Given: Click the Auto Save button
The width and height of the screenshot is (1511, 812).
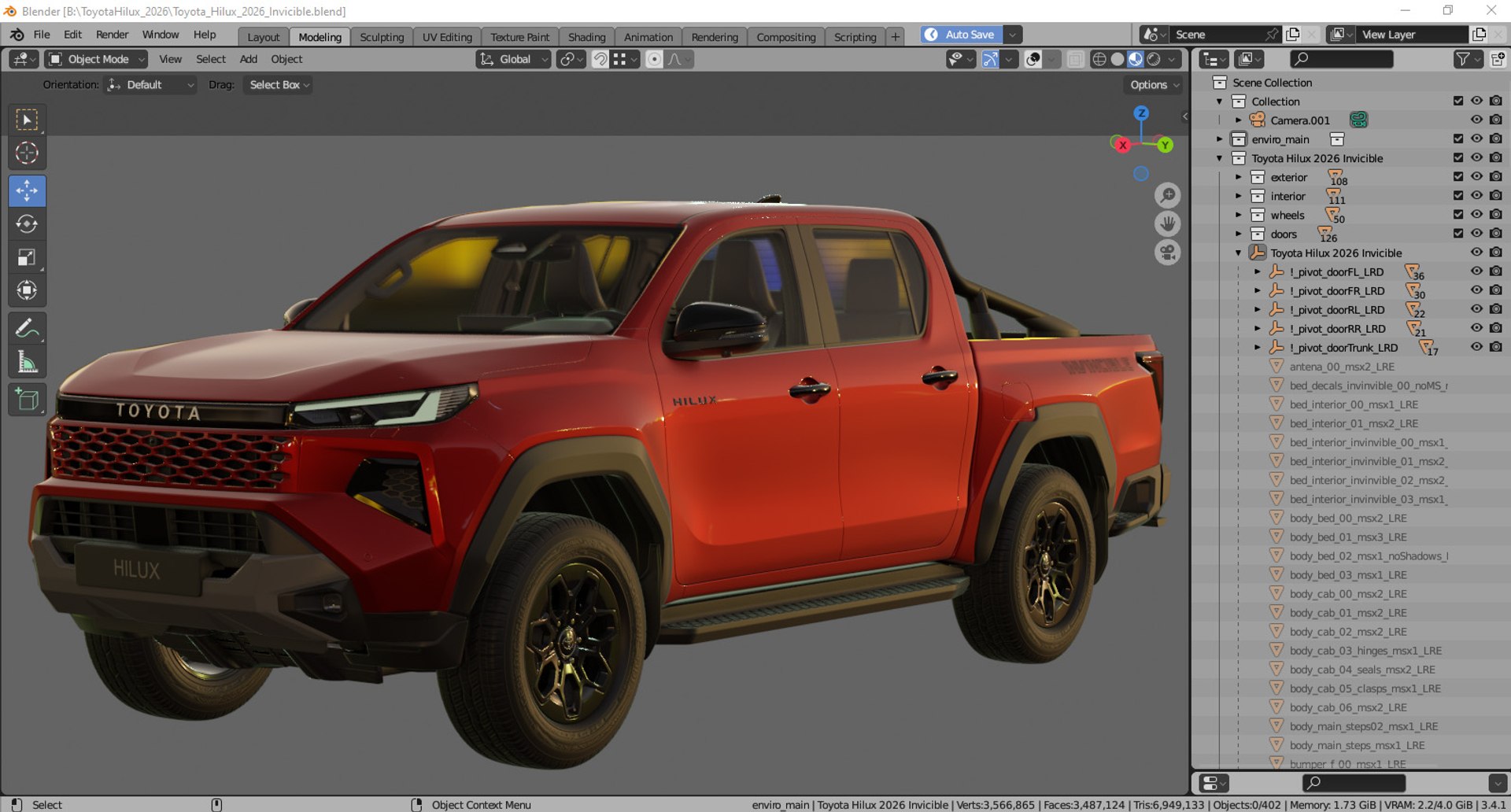Looking at the screenshot, I should click(962, 35).
